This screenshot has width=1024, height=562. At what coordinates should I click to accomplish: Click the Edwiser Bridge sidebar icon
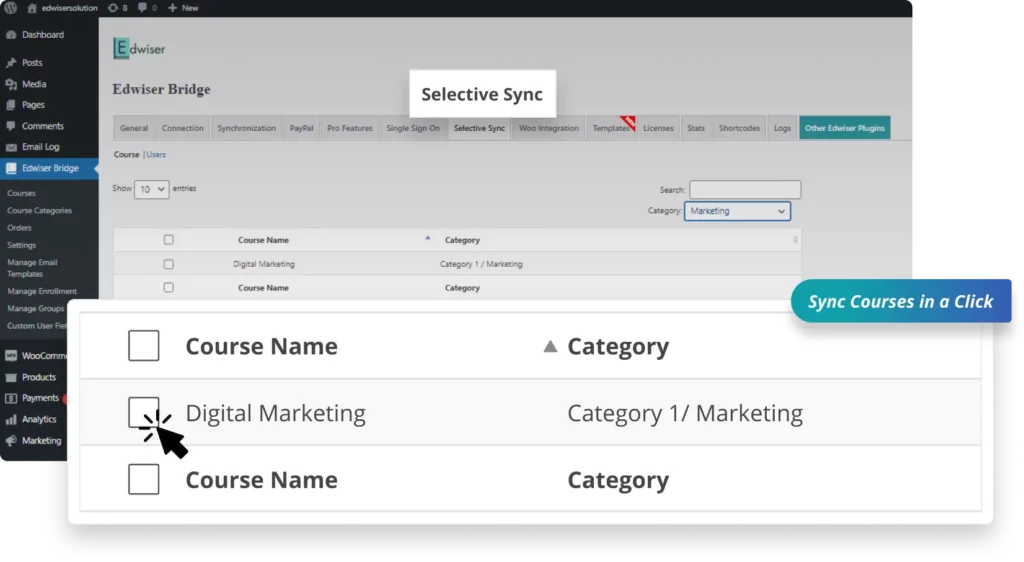pos(11,168)
